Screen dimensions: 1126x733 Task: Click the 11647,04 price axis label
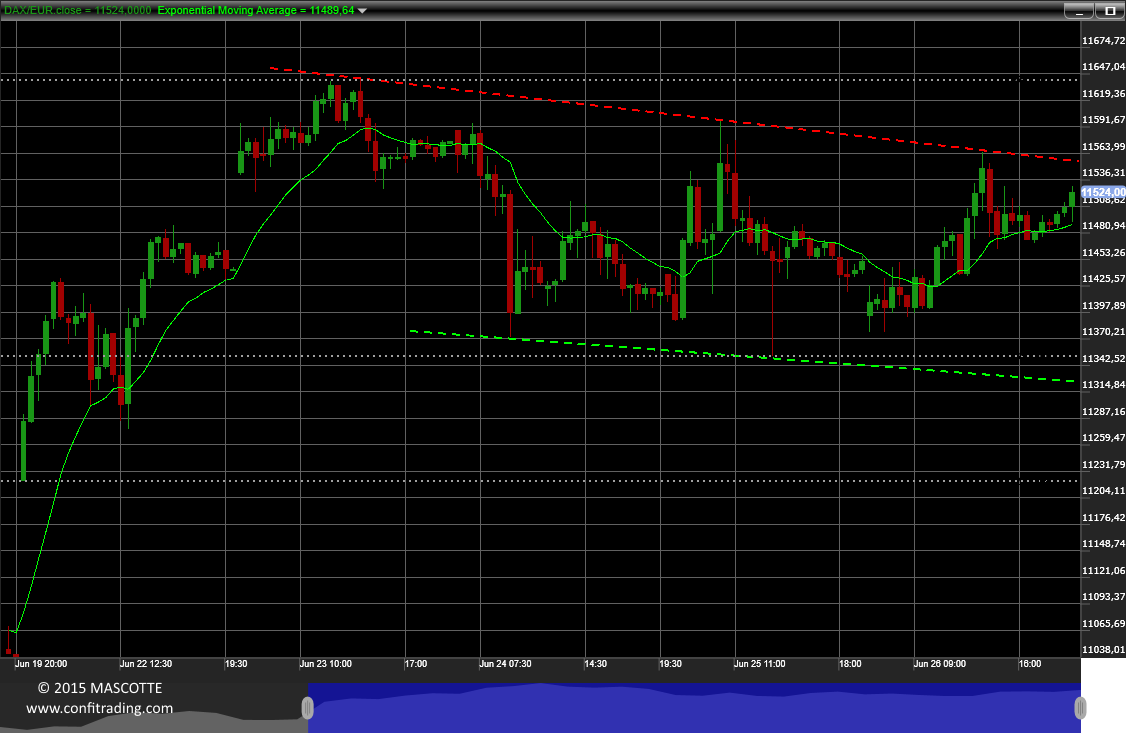pyautogui.click(x=1103, y=67)
